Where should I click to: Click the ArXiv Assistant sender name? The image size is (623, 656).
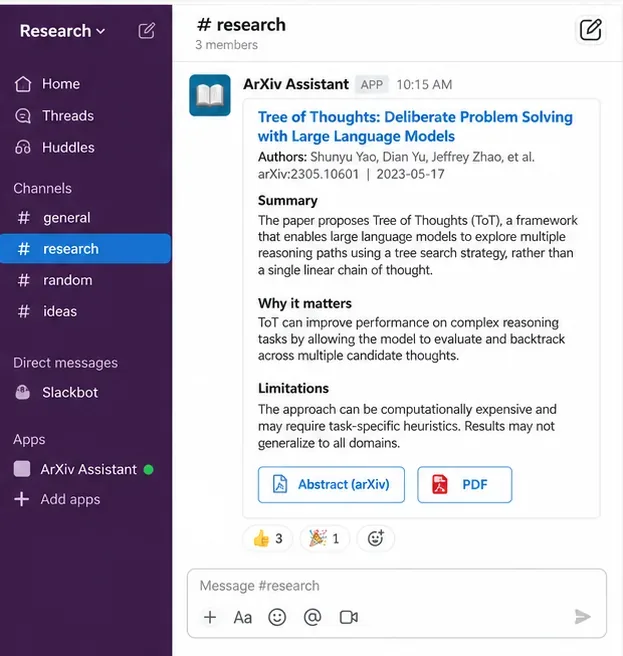pos(296,84)
